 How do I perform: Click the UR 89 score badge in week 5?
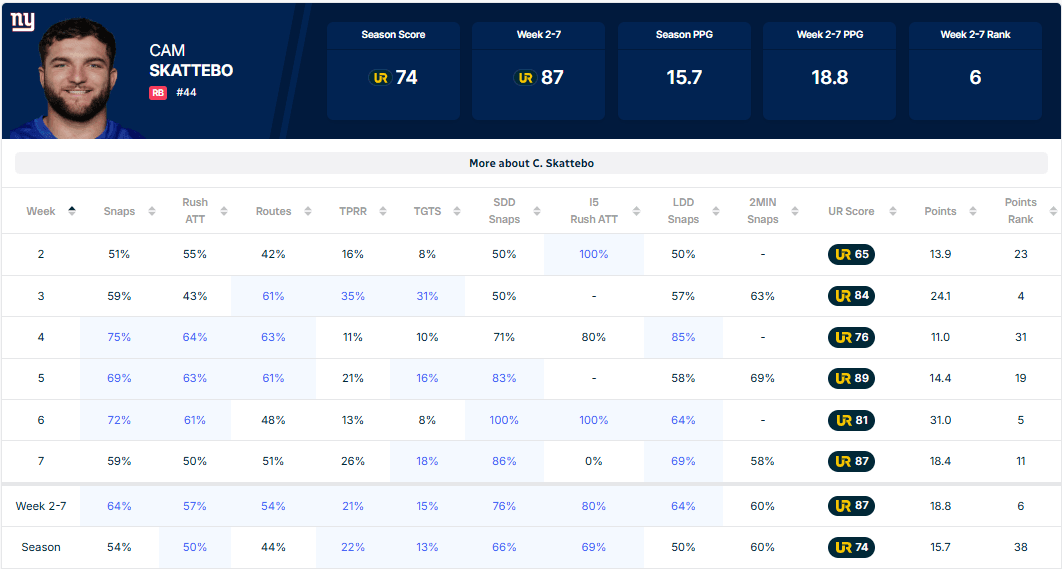[x=851, y=378]
